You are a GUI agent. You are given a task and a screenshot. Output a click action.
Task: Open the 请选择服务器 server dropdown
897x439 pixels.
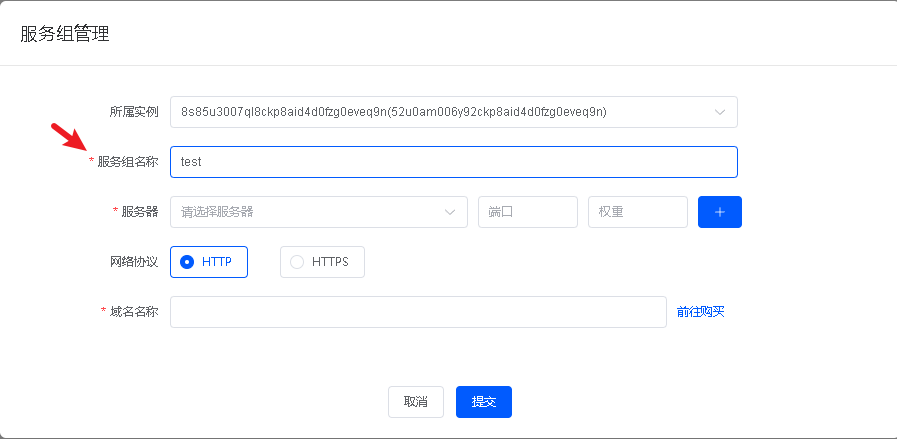coord(310,212)
